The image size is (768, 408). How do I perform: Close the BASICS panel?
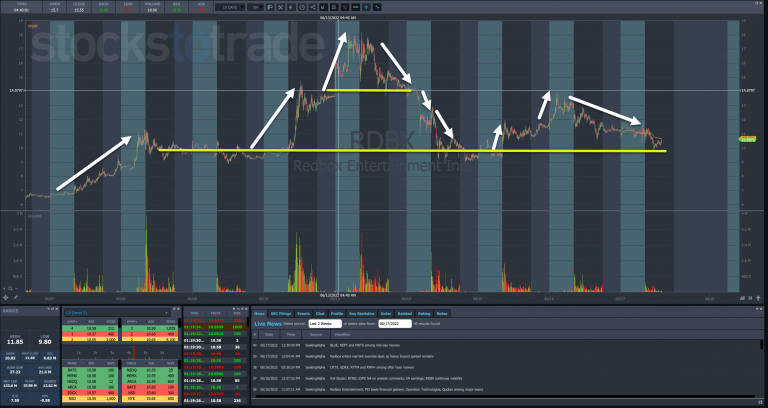click(57, 309)
